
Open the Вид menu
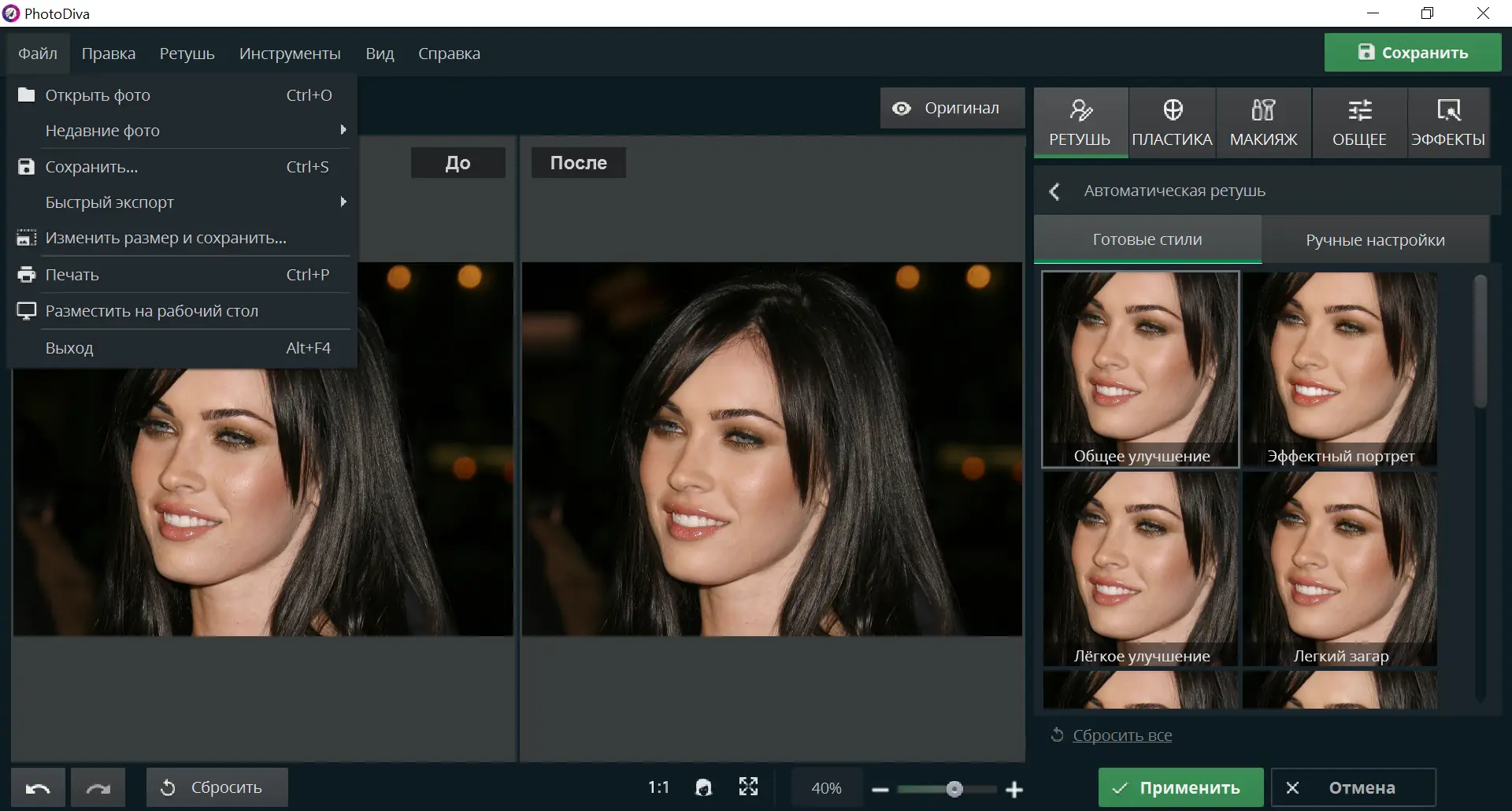pyautogui.click(x=380, y=54)
